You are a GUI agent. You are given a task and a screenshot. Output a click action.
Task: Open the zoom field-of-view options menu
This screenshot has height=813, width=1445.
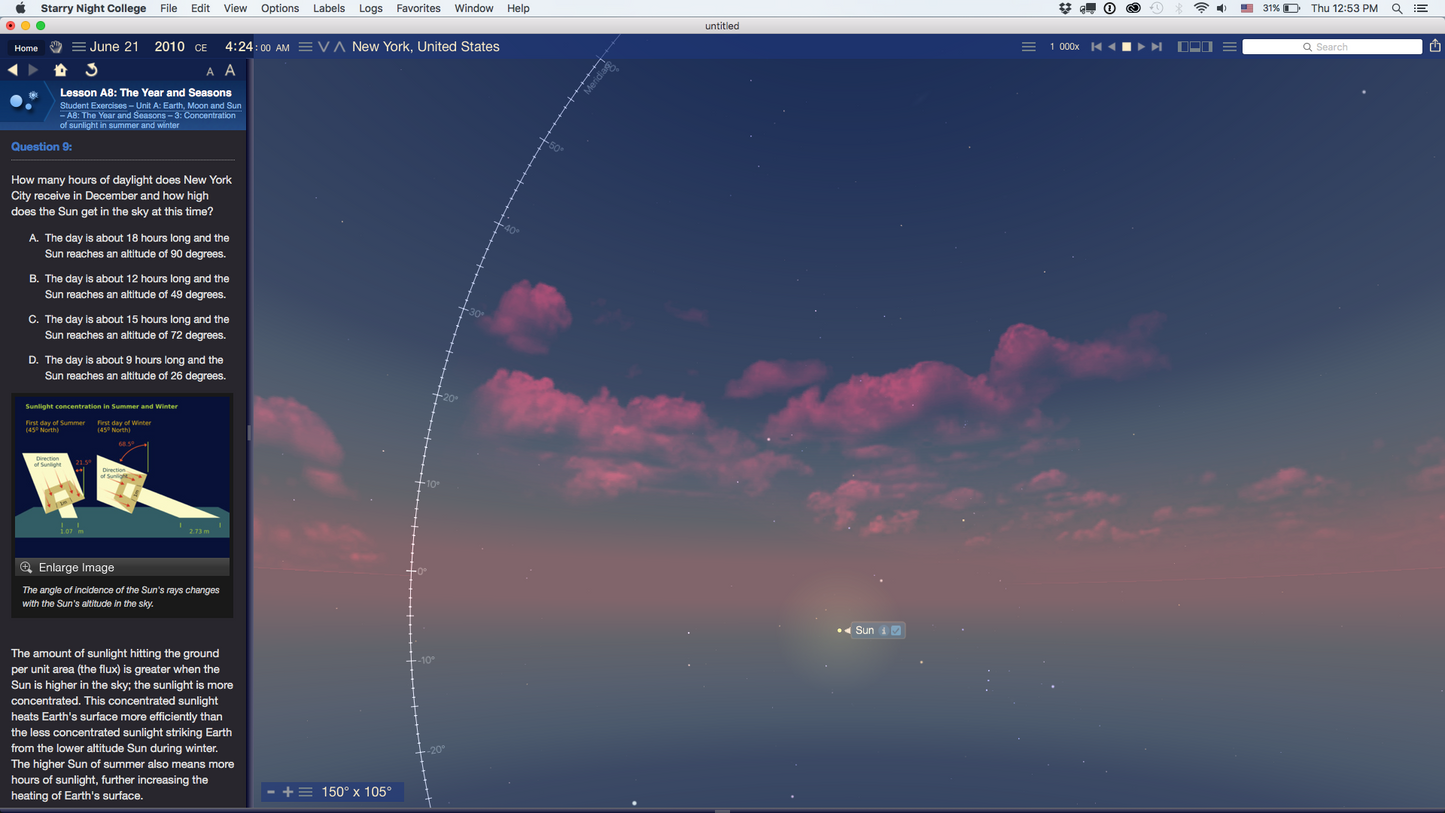click(x=306, y=792)
